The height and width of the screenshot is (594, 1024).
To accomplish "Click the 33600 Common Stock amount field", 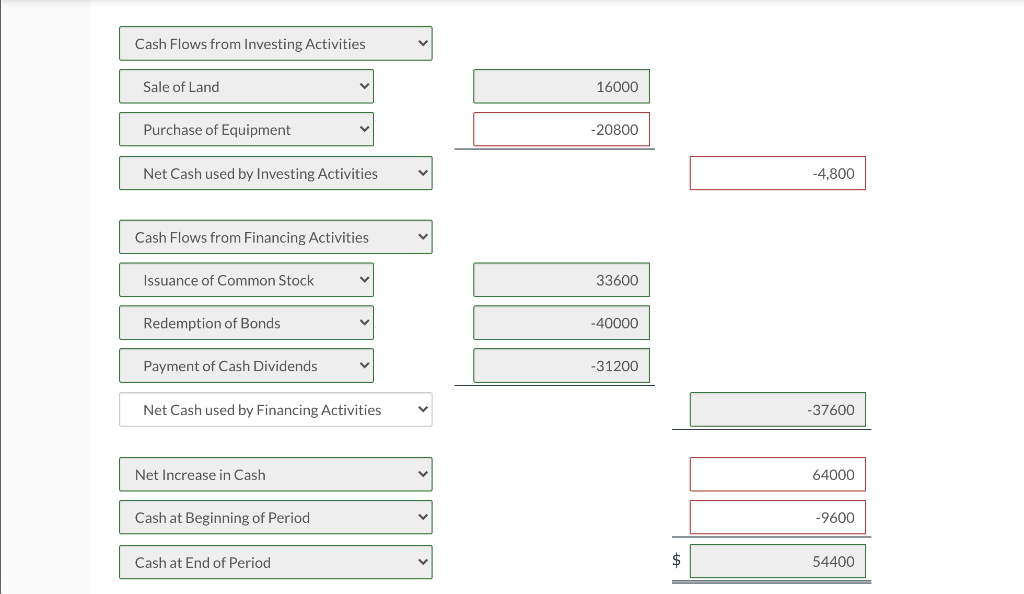I will (560, 279).
